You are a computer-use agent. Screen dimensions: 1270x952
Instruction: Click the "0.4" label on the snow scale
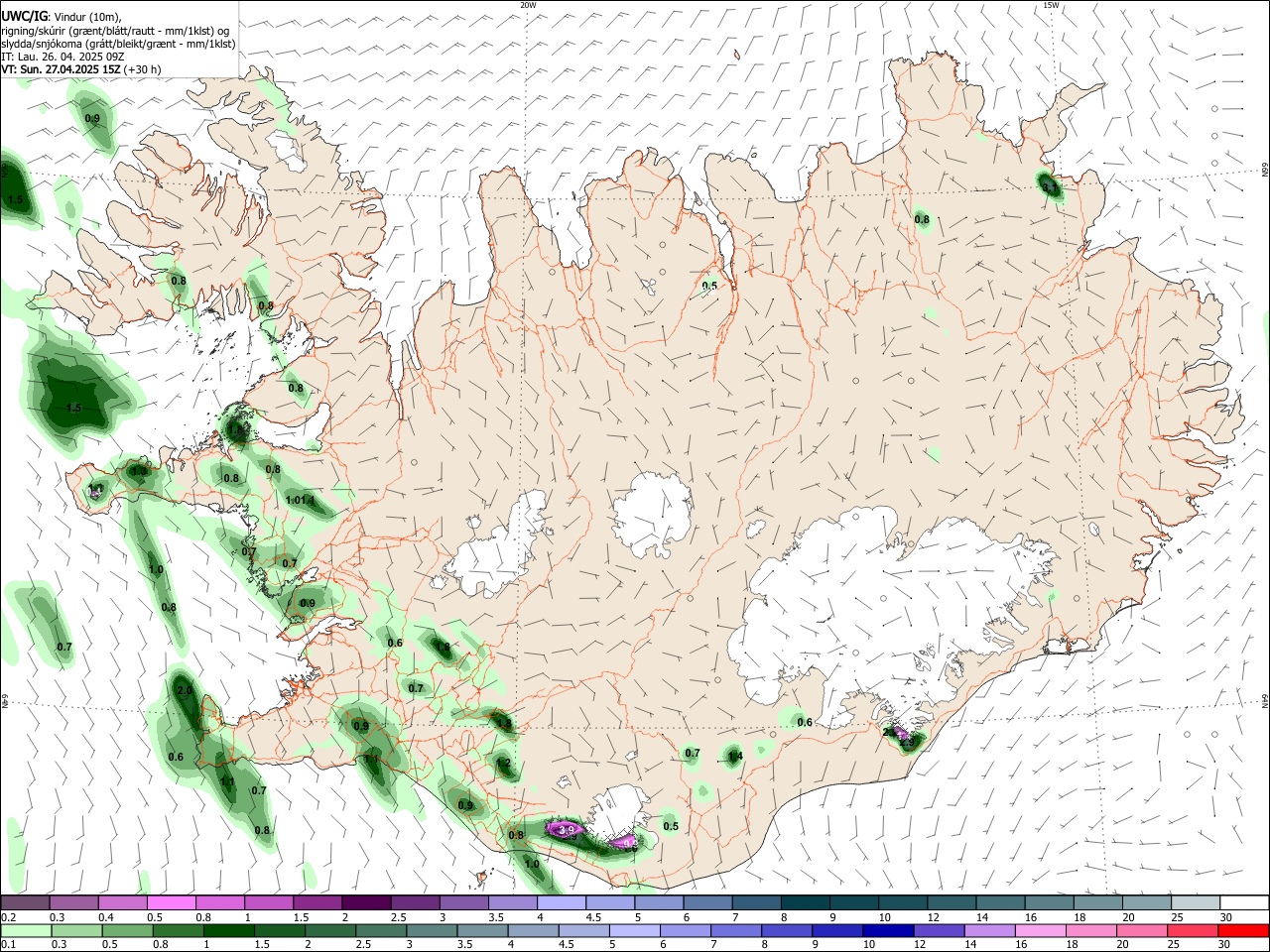click(106, 917)
